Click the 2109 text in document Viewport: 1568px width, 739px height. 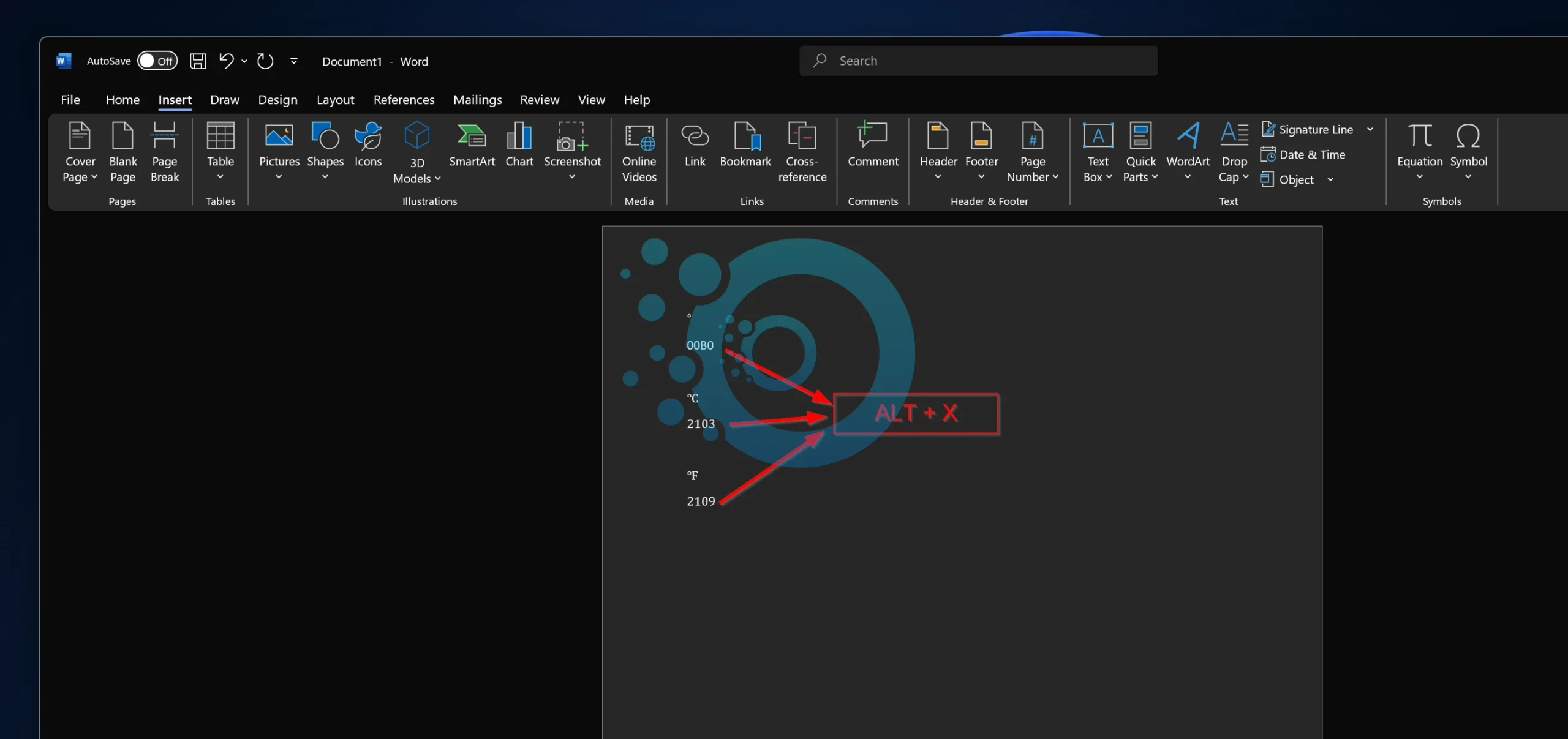701,501
